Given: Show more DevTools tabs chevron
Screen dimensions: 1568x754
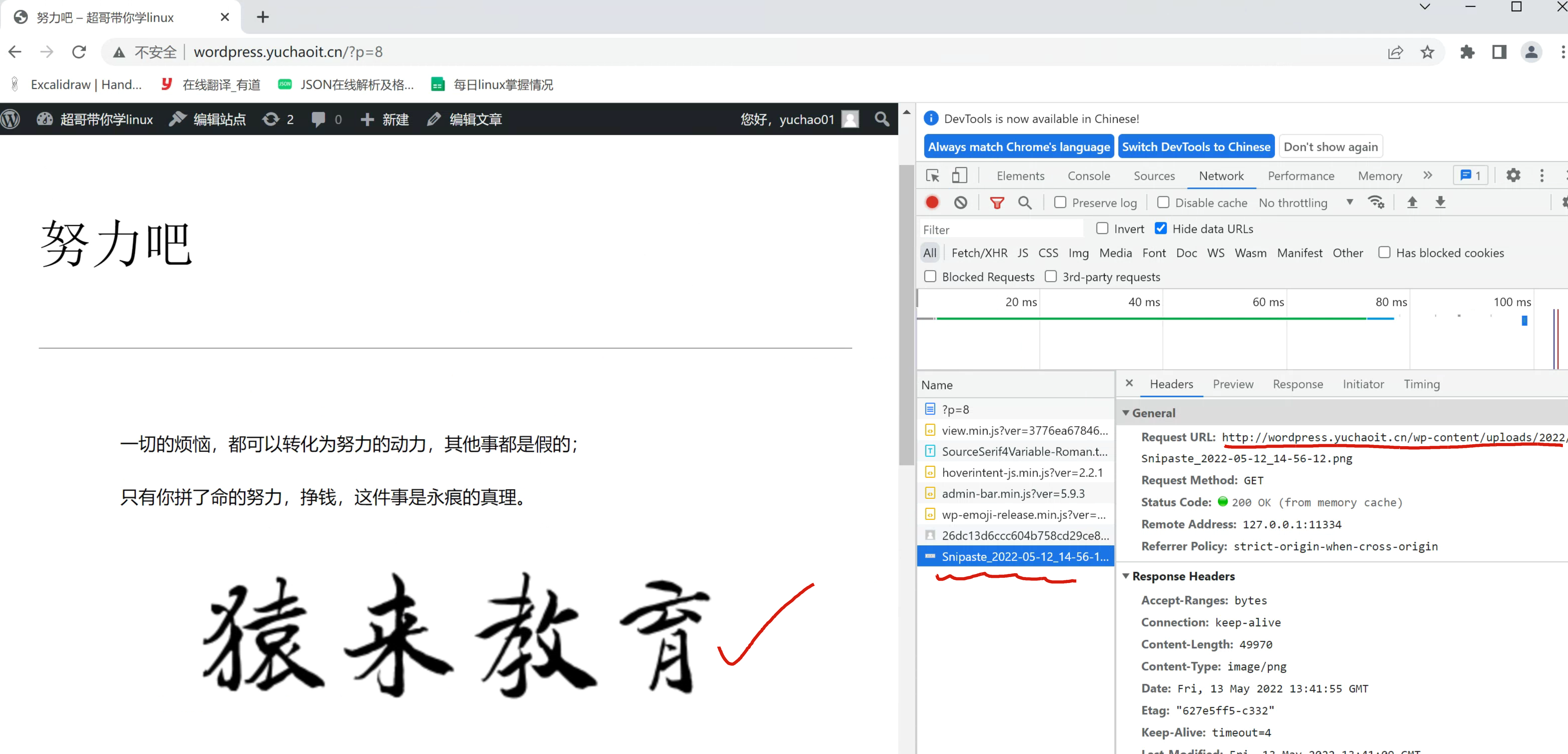Looking at the screenshot, I should (x=1427, y=175).
